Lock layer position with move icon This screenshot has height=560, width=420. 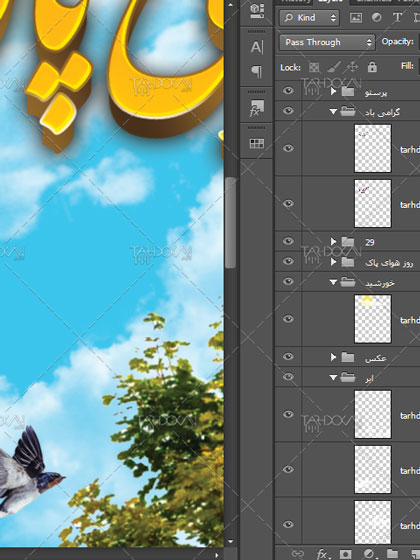(x=352, y=67)
